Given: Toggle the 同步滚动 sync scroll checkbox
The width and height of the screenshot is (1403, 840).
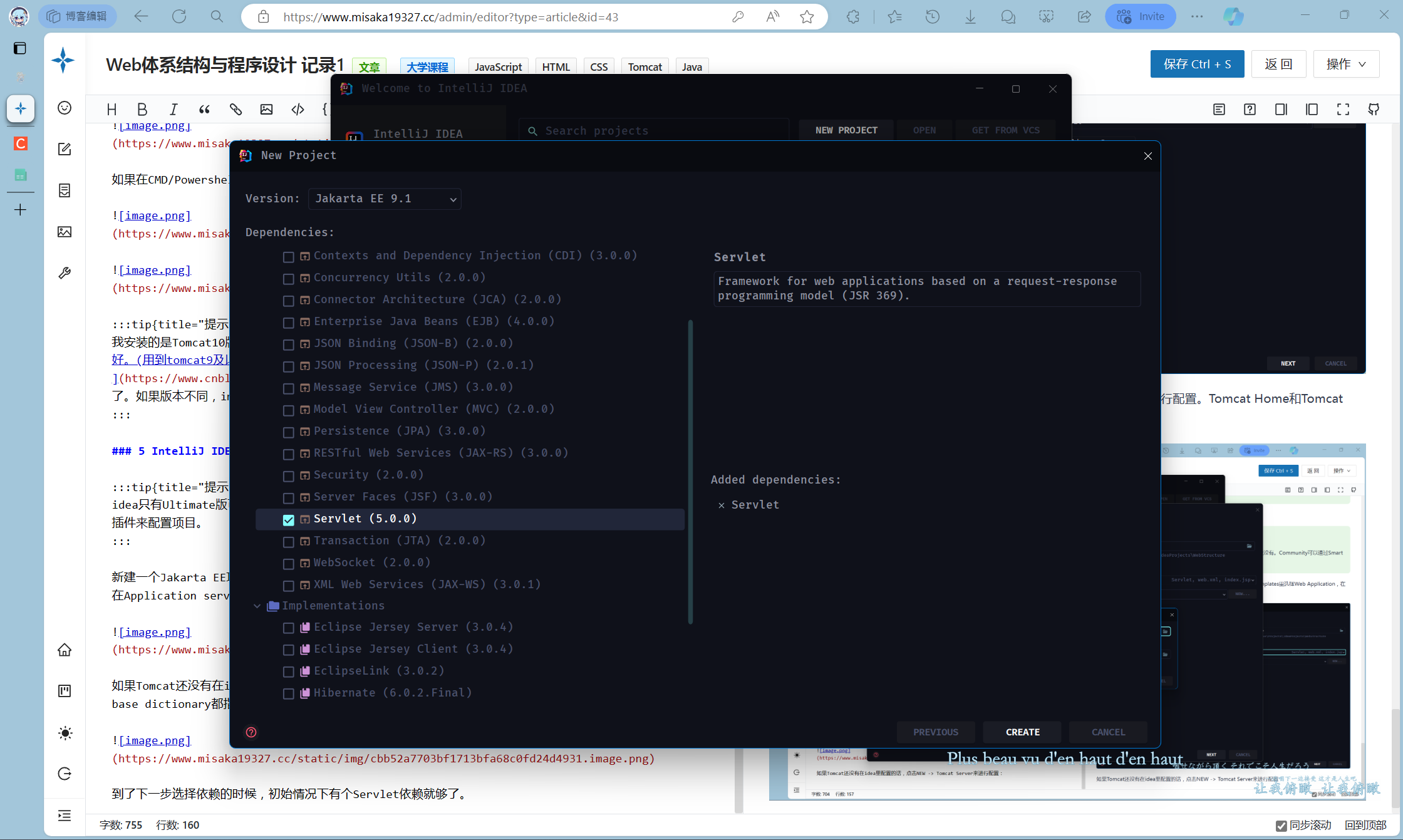Looking at the screenshot, I should click(x=1281, y=826).
